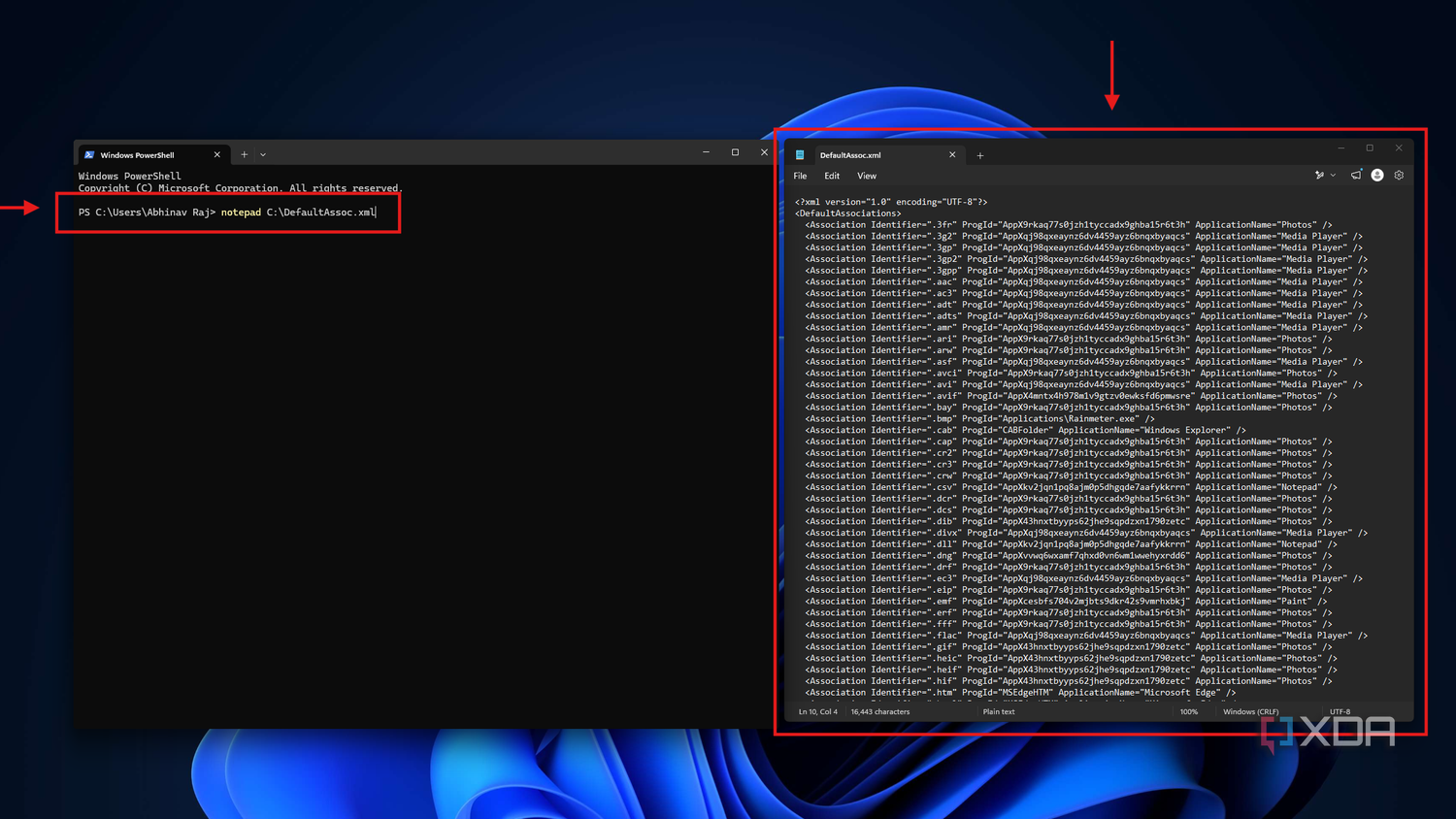The image size is (1456, 819).
Task: Click the ".avif" Photos association line
Action: [x=1071, y=396]
